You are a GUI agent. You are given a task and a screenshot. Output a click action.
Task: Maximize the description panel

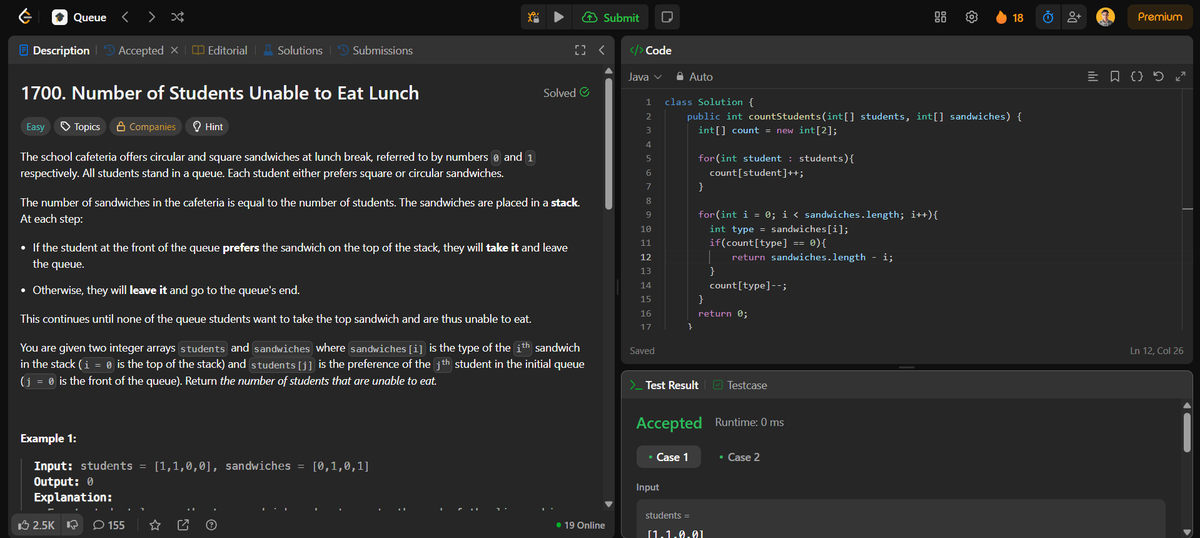pyautogui.click(x=579, y=50)
